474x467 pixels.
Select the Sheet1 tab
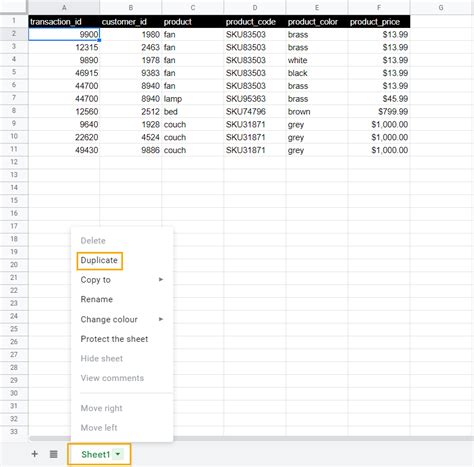[x=99, y=454]
